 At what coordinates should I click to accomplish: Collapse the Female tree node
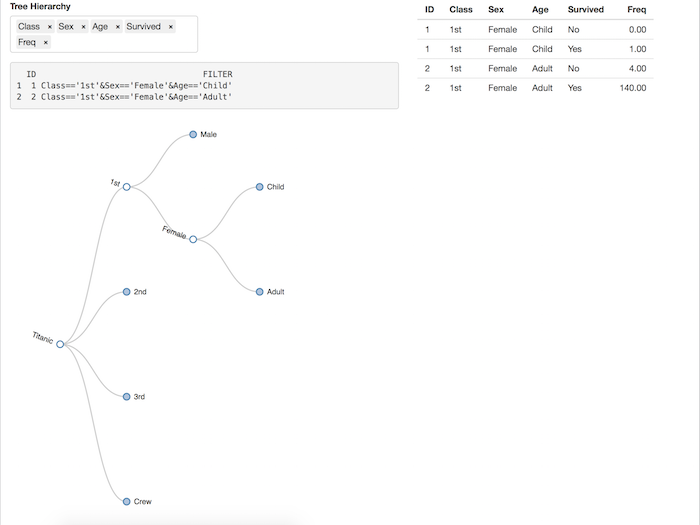pyautogui.click(x=193, y=239)
